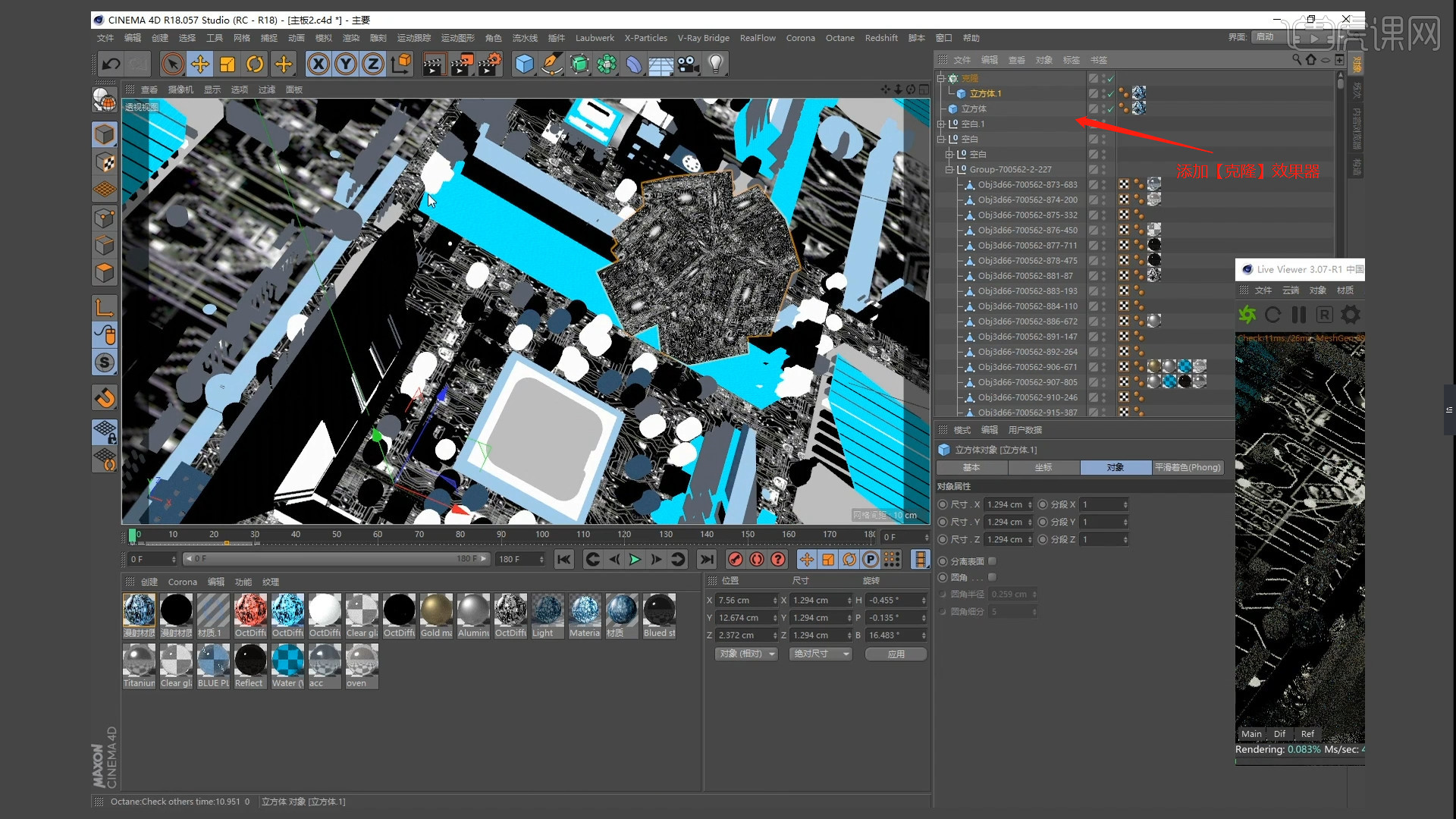The image size is (1456, 819).
Task: Toggle X axis lock icon
Action: pyautogui.click(x=318, y=64)
